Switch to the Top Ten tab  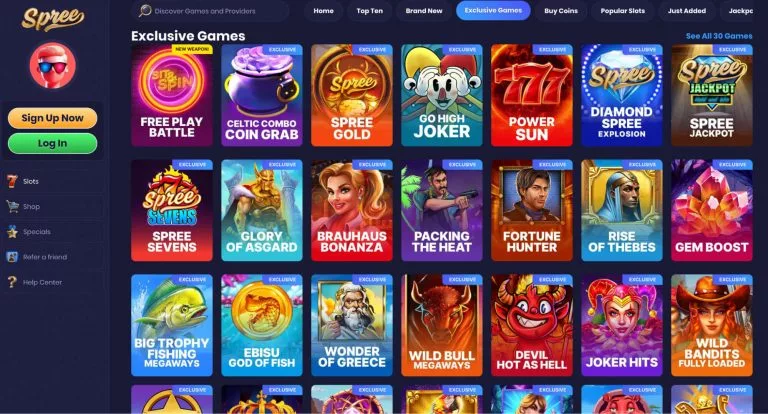369,11
